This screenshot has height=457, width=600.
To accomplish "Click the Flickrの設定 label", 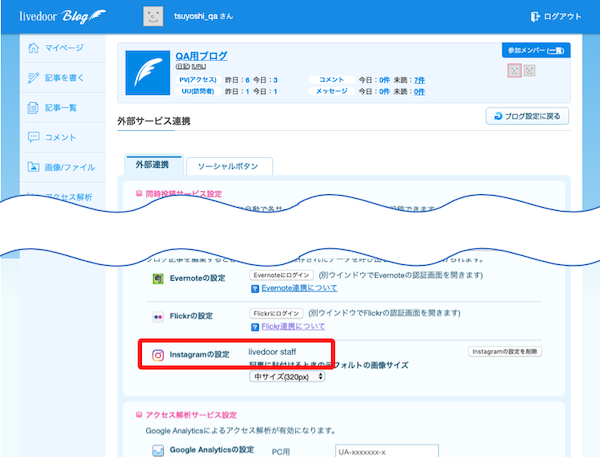I will [x=191, y=316].
